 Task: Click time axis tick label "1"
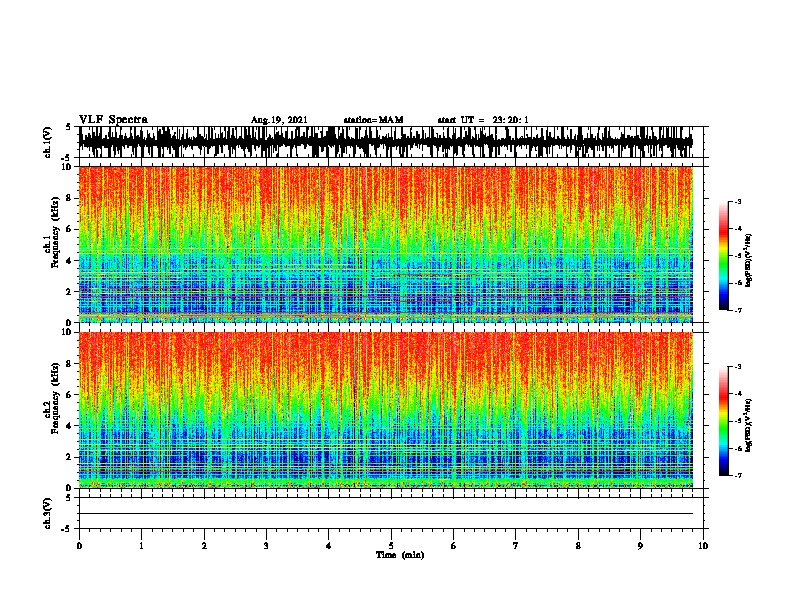(141, 546)
